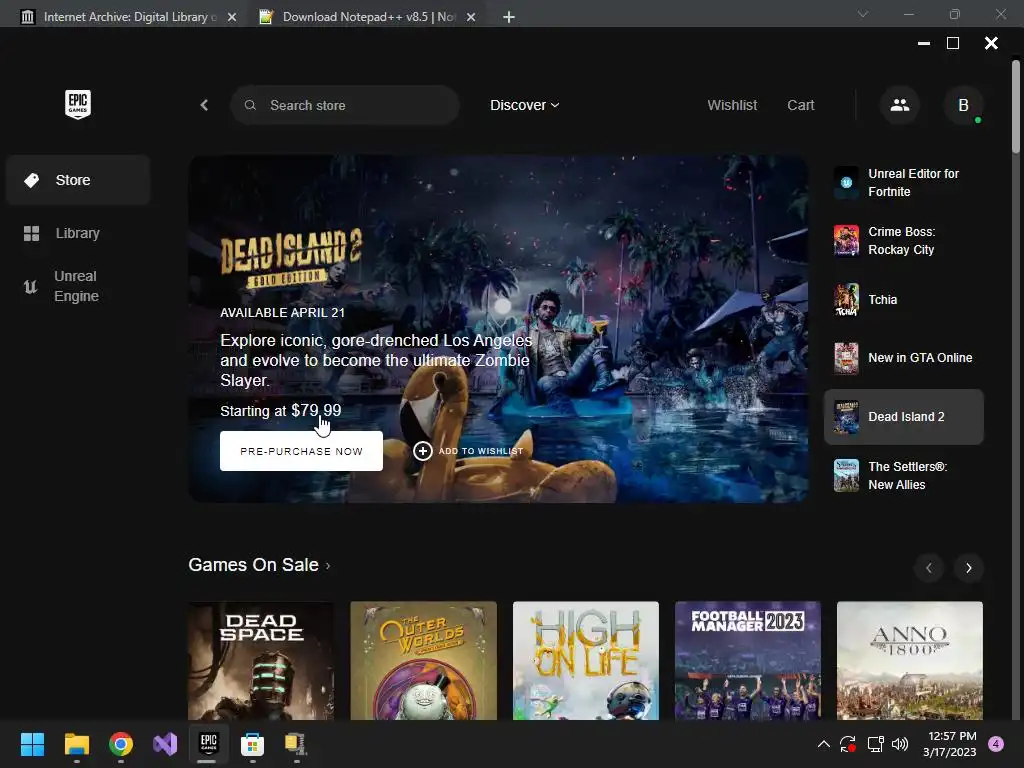This screenshot has height=768, width=1024.
Task: Click Add to Wishlist
Action: tap(468, 451)
